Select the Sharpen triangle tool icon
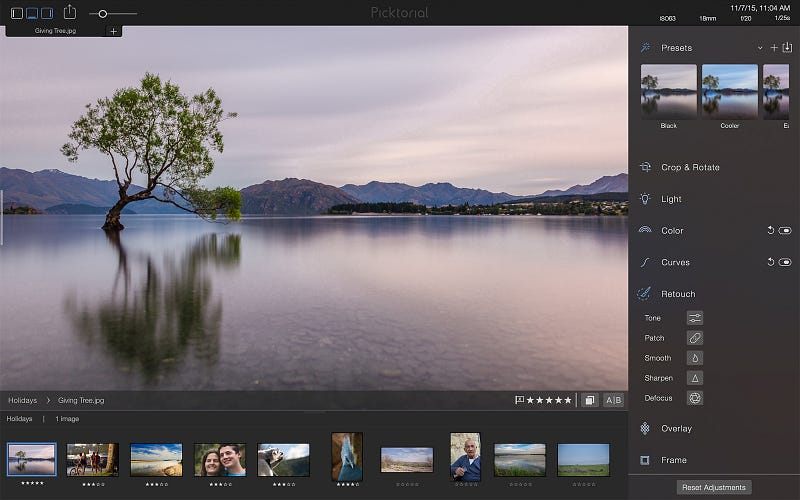The width and height of the screenshot is (800, 500). coord(694,378)
